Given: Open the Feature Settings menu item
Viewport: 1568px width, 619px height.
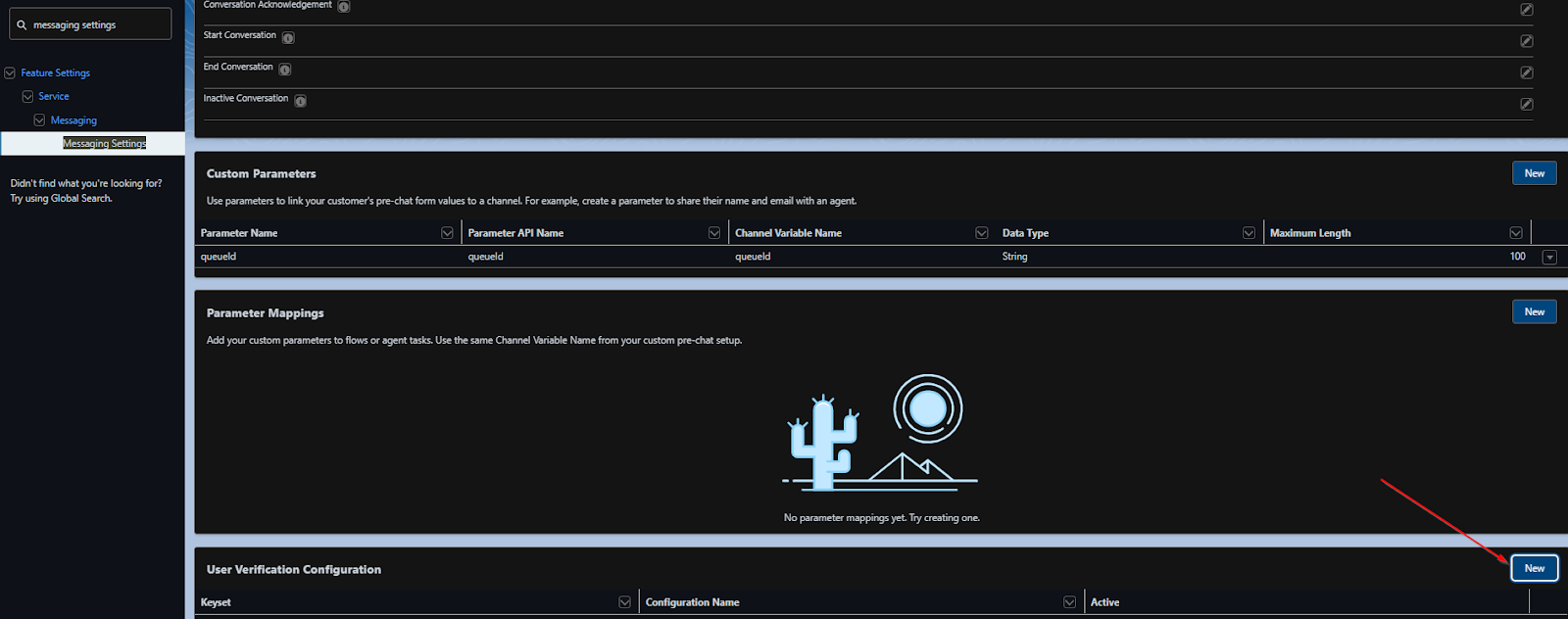Looking at the screenshot, I should (55, 73).
